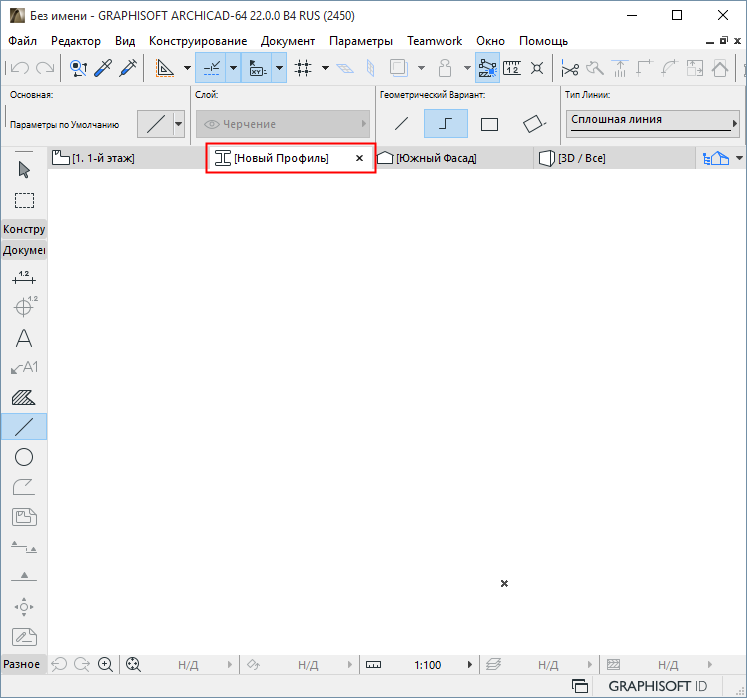Toggle guide lines snap button
The height and width of the screenshot is (698, 747).
tap(211, 68)
